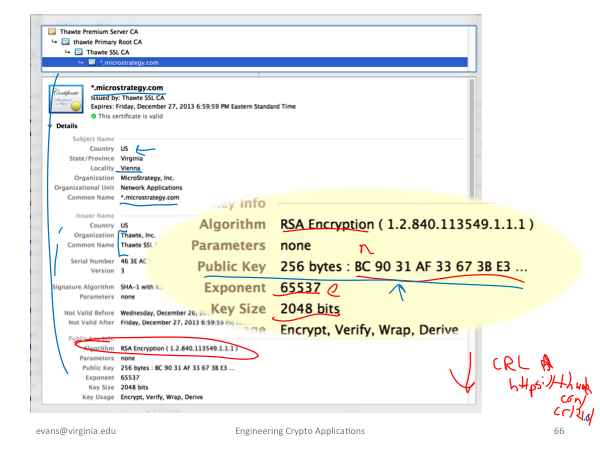Click the small Algorithm value RSA Encryption
600x450 pixels.
click(179, 348)
